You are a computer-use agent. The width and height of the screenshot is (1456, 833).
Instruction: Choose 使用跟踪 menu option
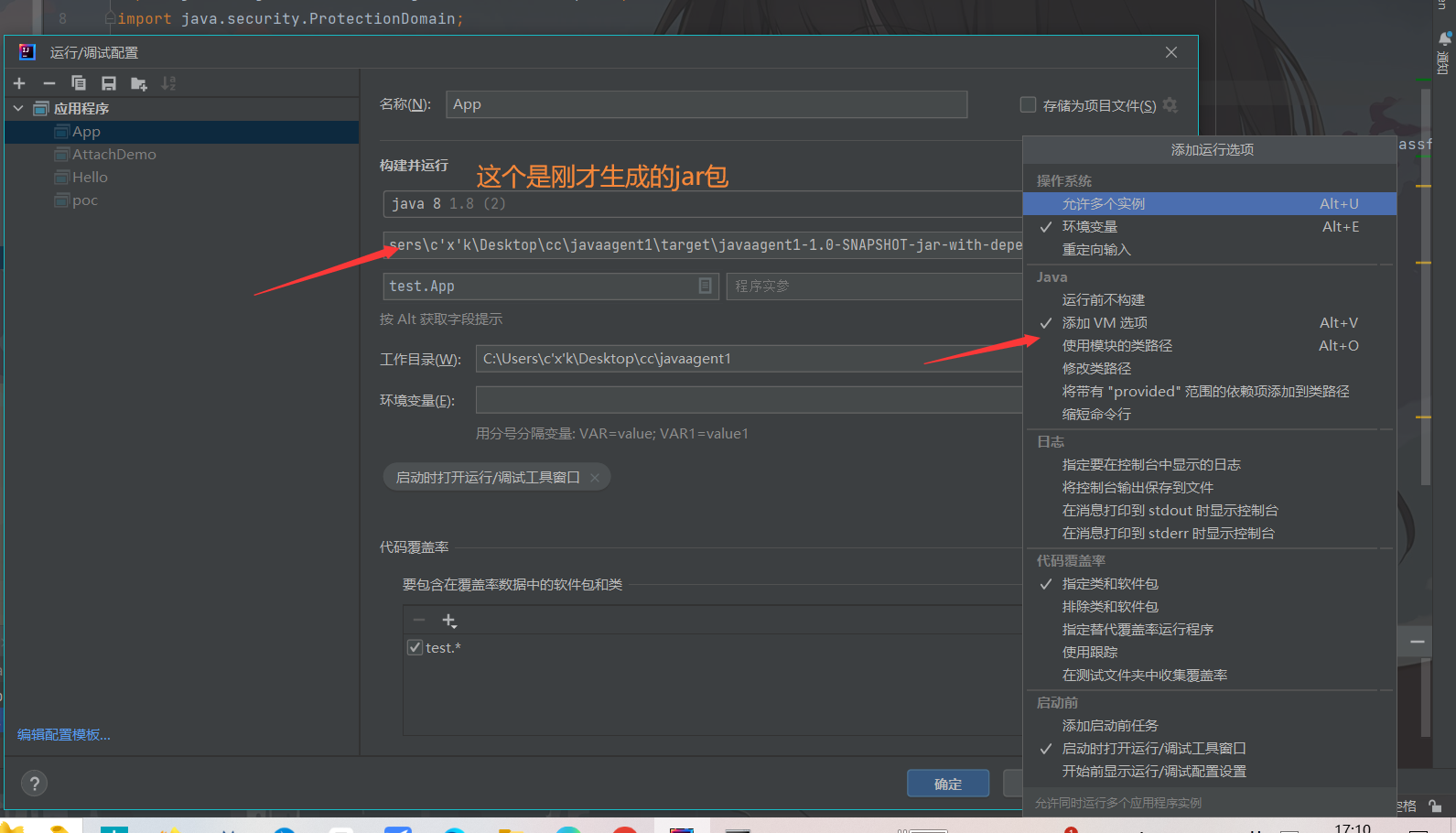1210,652
